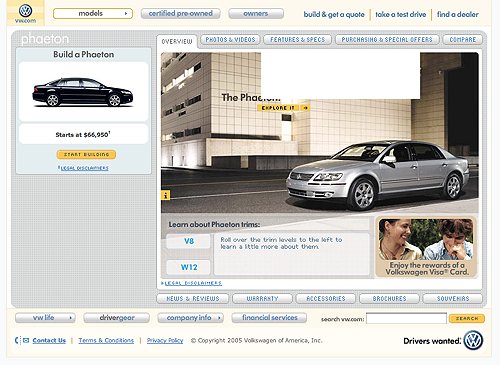Click the Start Building button
Image resolution: width=500 pixels, height=365 pixels.
point(86,154)
